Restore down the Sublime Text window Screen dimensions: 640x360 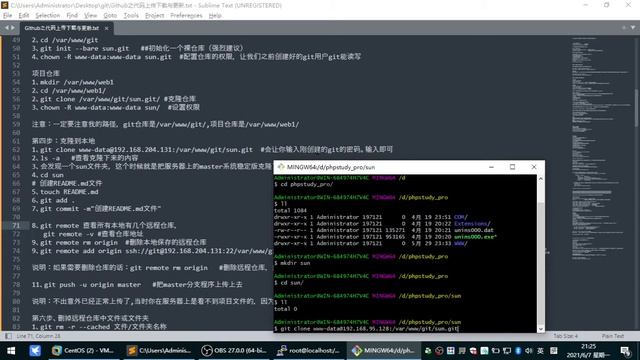[x=607, y=5]
